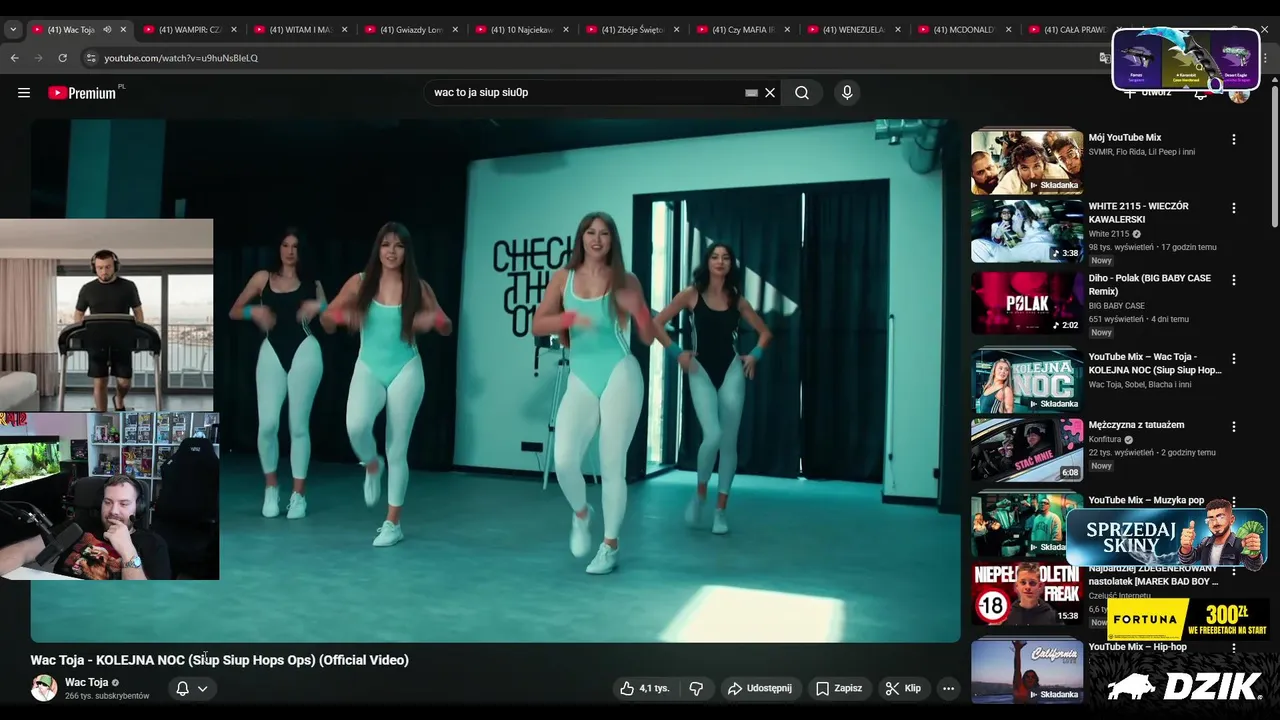This screenshot has width=1280, height=720.
Task: Open menu for "Diho - Polak" video
Action: point(1233,280)
